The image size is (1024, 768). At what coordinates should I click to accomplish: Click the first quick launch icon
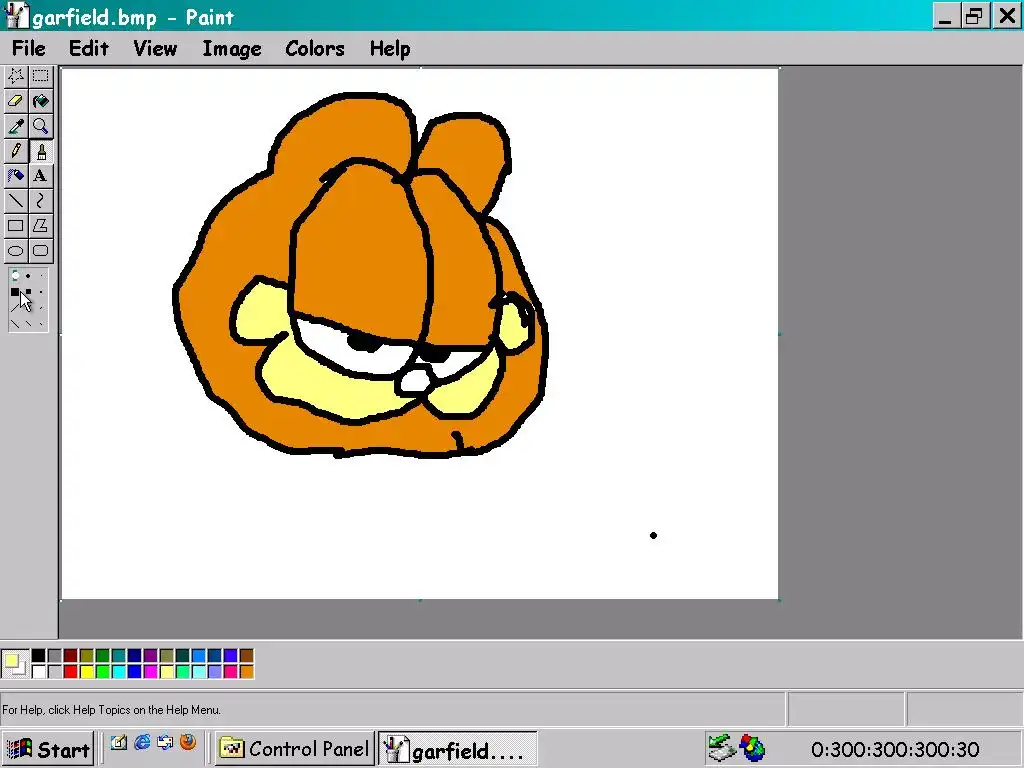(x=118, y=743)
